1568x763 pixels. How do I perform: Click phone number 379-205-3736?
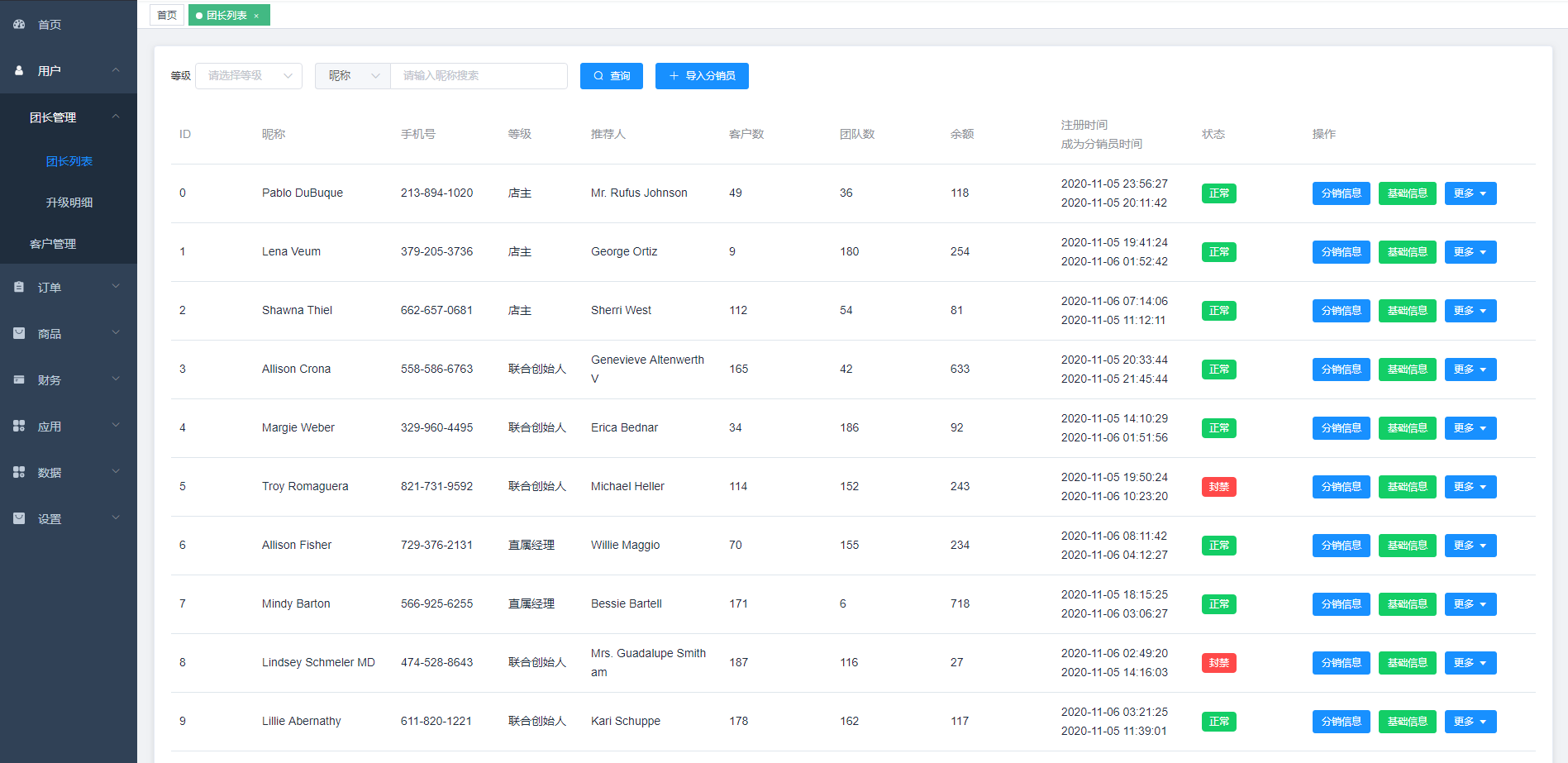[x=436, y=251]
